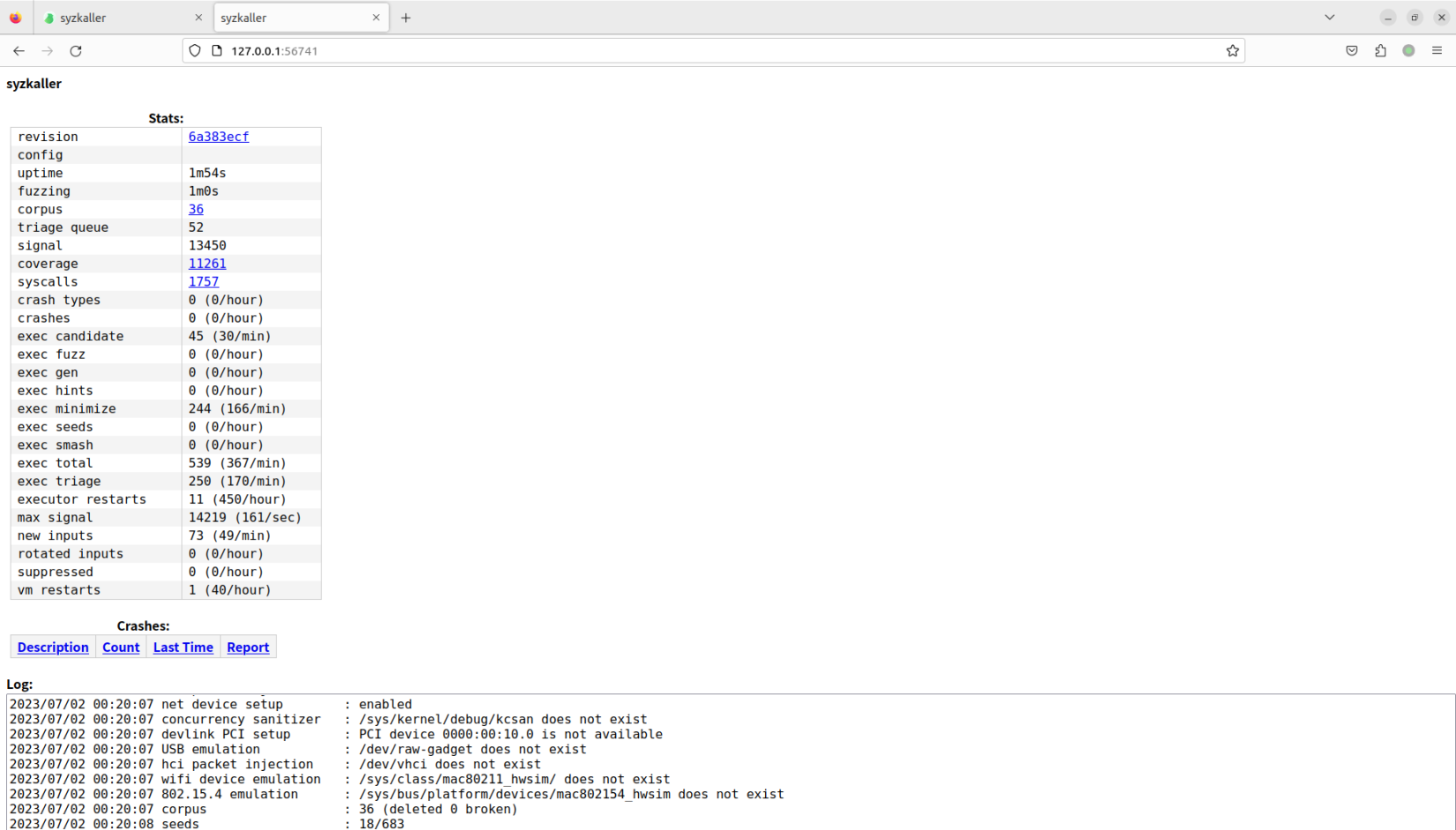Click the Report column header link
The height and width of the screenshot is (830, 1456).
pyautogui.click(x=248, y=647)
